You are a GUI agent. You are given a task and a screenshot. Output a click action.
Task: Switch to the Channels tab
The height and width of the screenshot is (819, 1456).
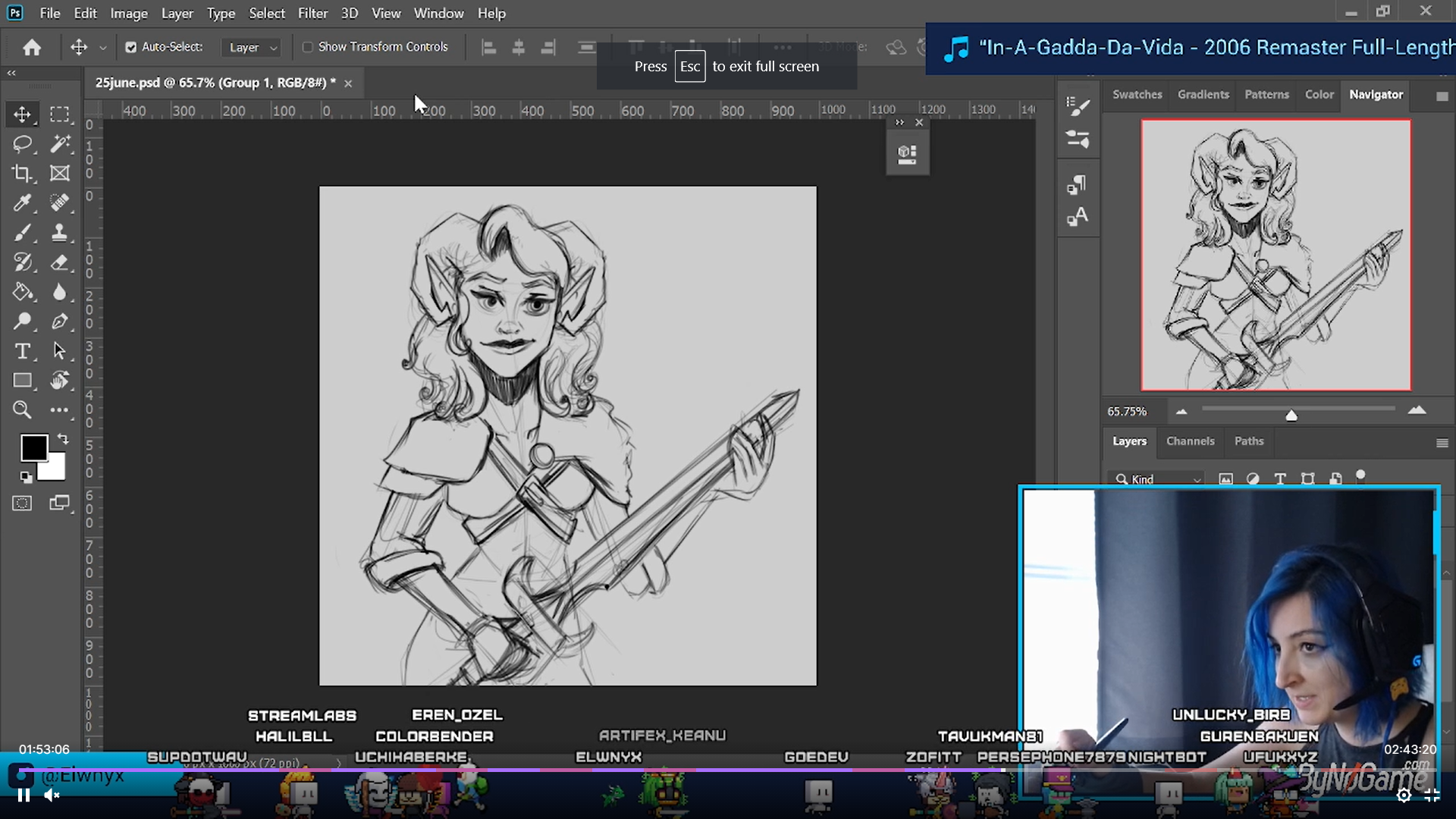tap(1190, 441)
